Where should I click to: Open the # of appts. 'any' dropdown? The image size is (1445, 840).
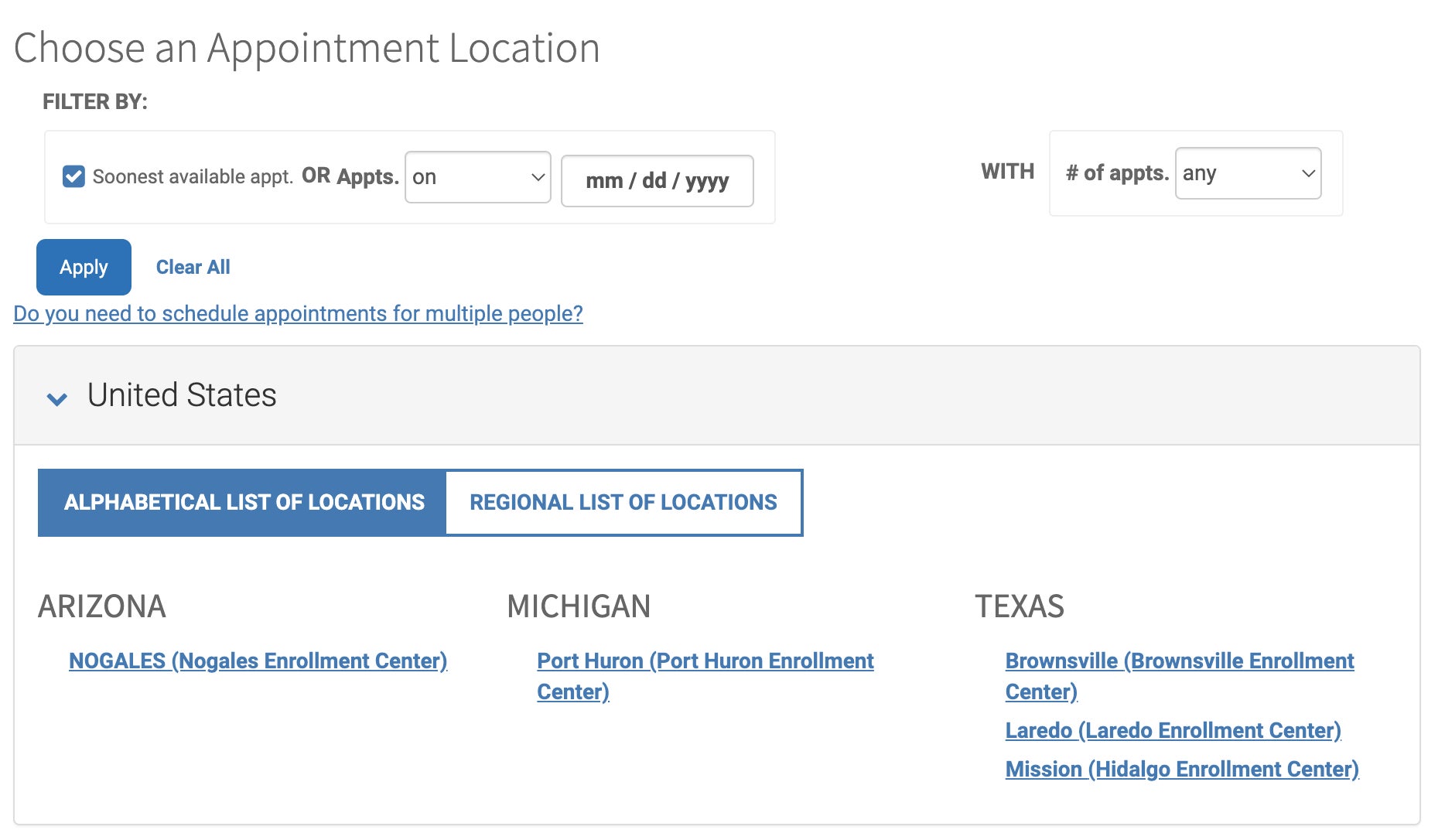coord(1247,173)
